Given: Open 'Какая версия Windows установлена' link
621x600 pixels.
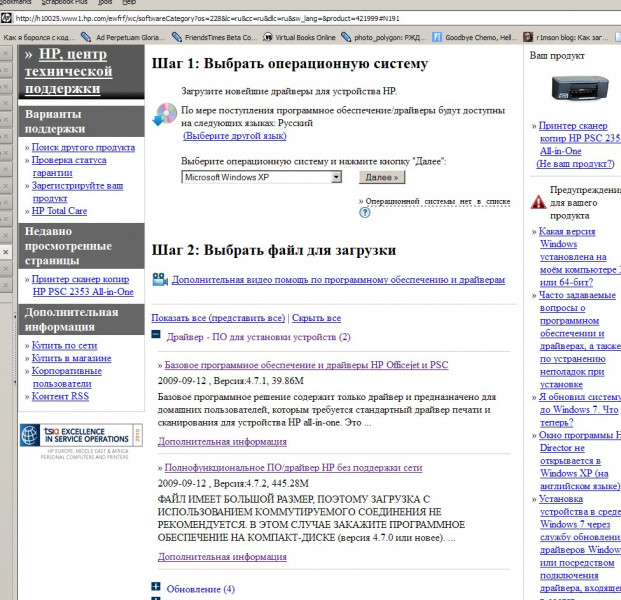Looking at the screenshot, I should 580,257.
